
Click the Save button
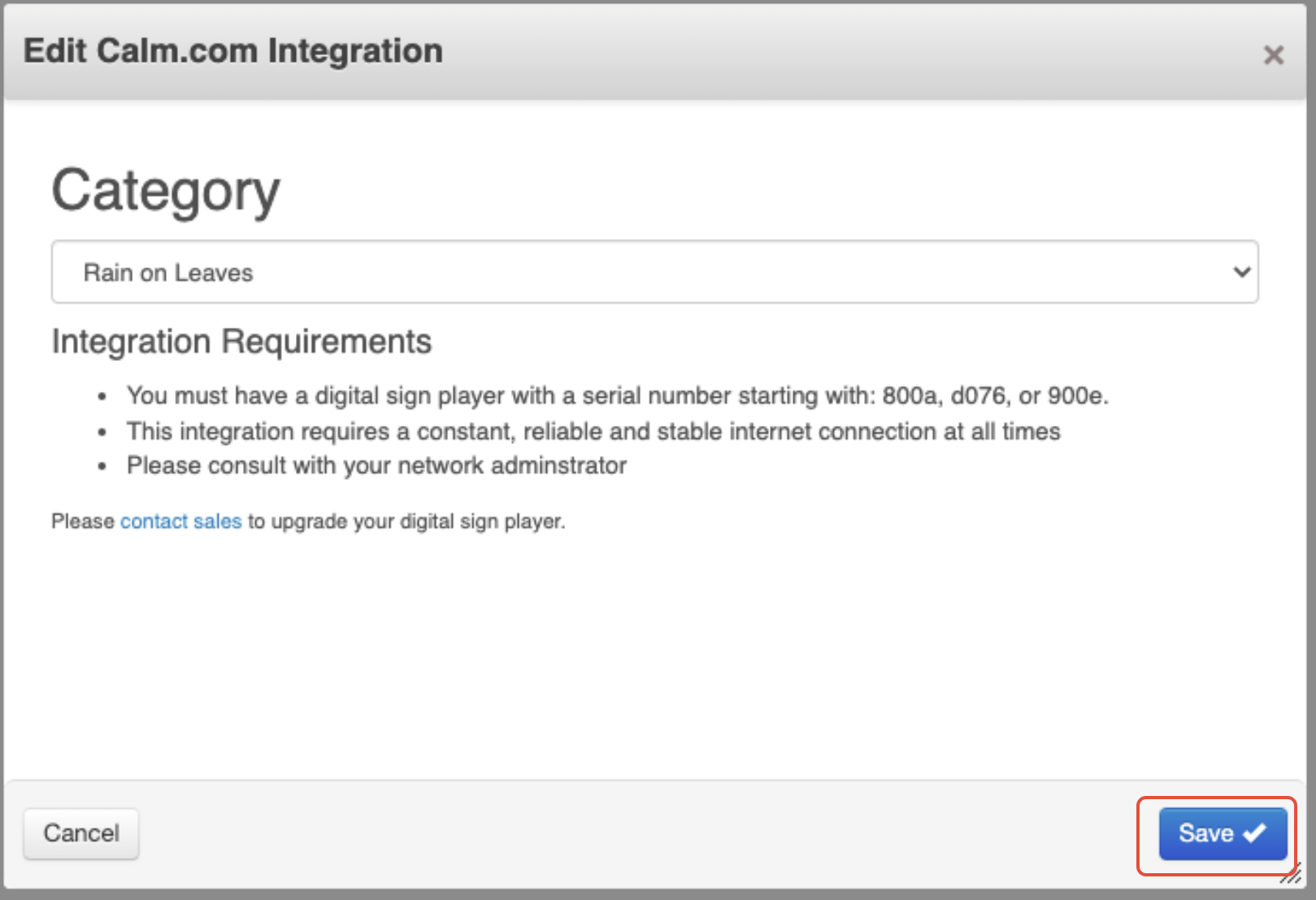[1223, 833]
